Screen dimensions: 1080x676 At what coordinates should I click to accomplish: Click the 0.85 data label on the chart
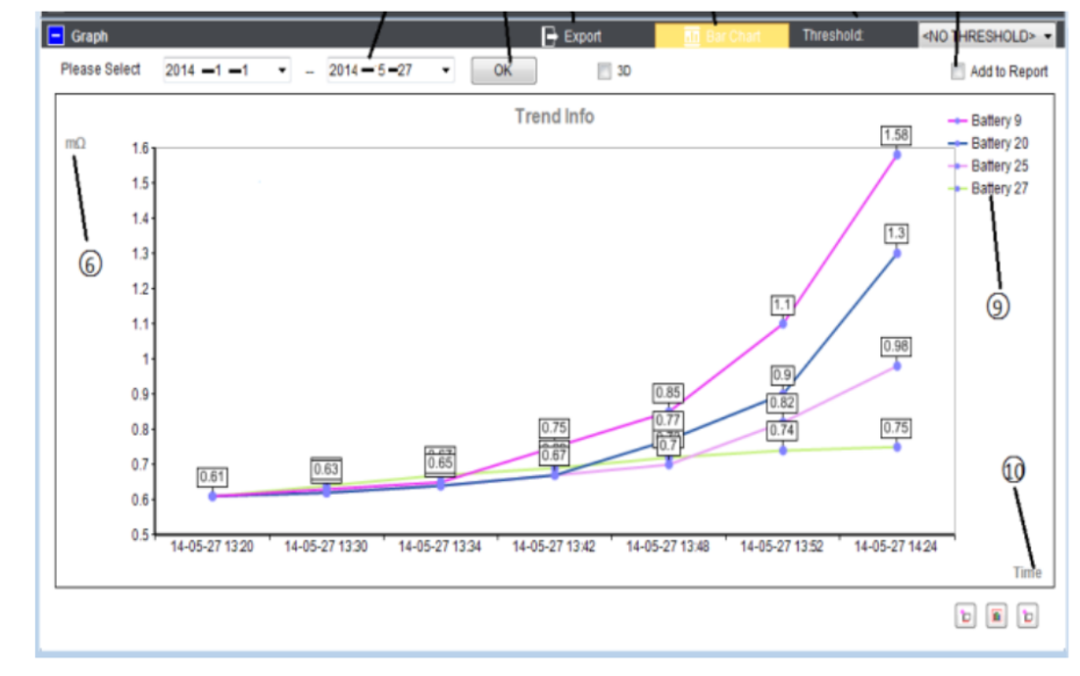tap(668, 393)
